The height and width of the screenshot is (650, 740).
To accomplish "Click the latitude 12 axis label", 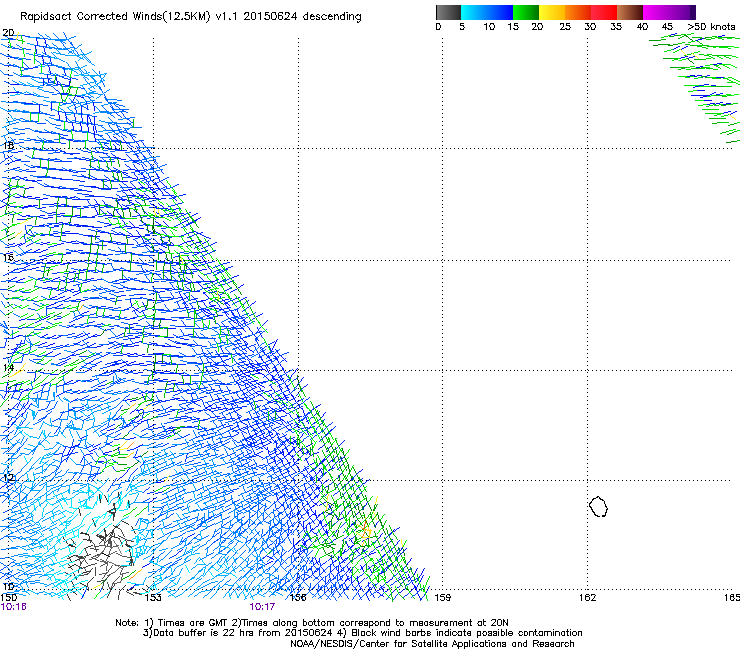I will [8, 478].
